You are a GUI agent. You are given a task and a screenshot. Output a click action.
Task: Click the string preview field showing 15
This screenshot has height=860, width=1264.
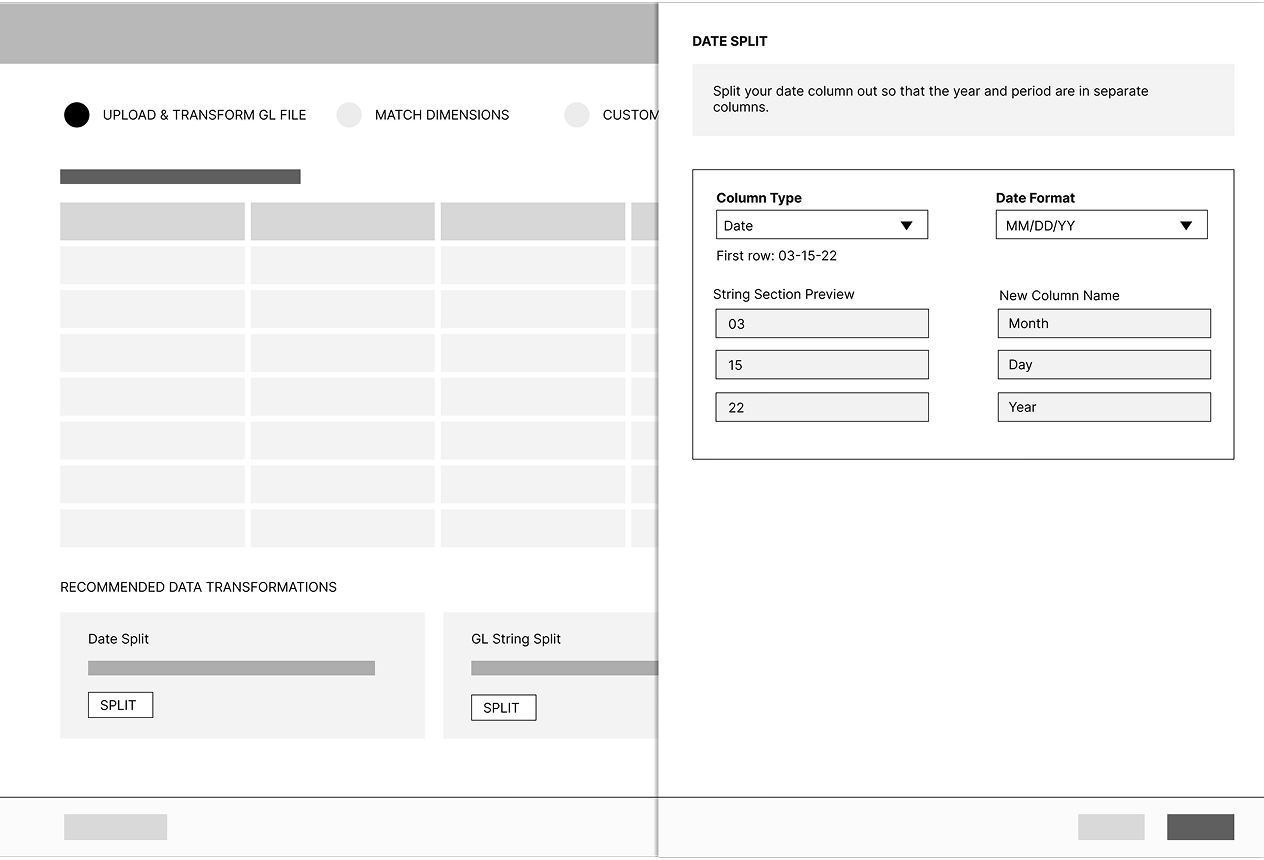coord(822,364)
